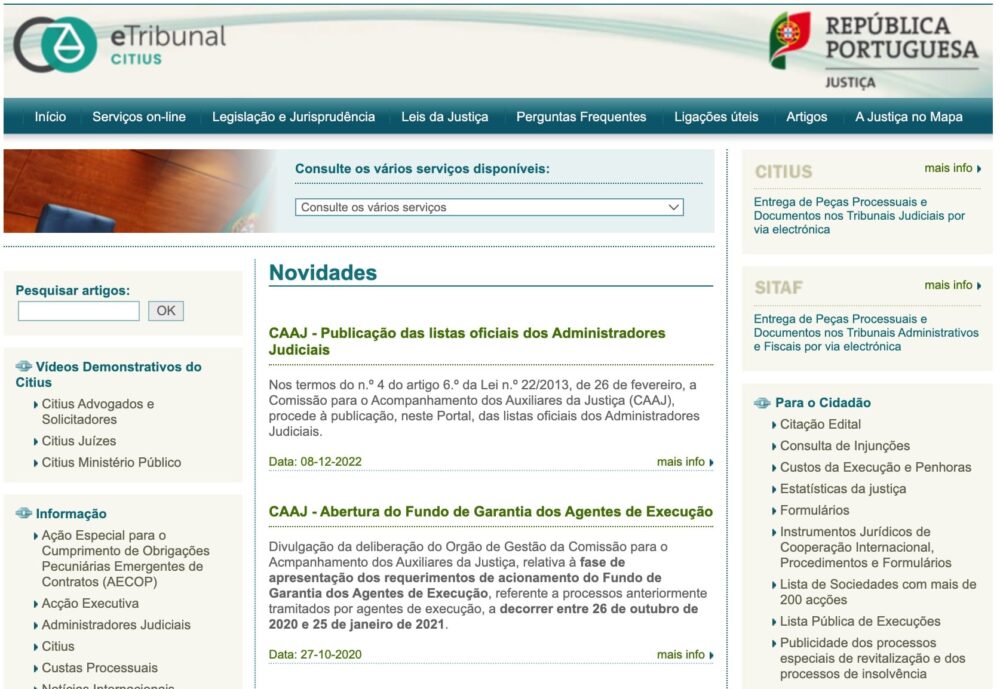Click the video icon beside Vídeos Demonstrativos do Citius
Screen dimensions: 1000x689
tap(22, 366)
